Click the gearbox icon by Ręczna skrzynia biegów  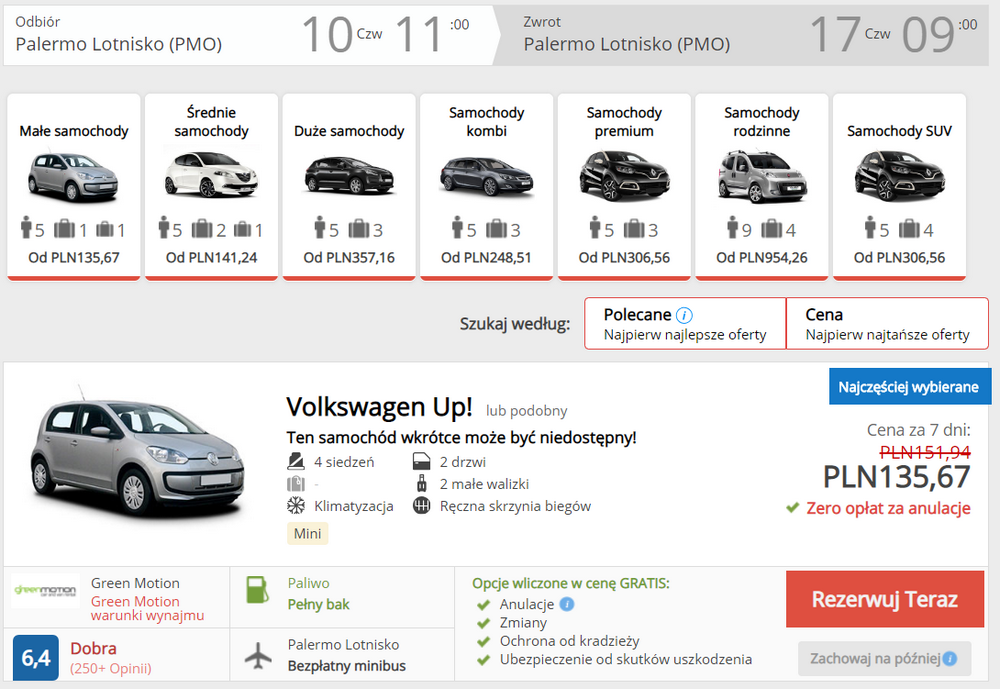422,506
